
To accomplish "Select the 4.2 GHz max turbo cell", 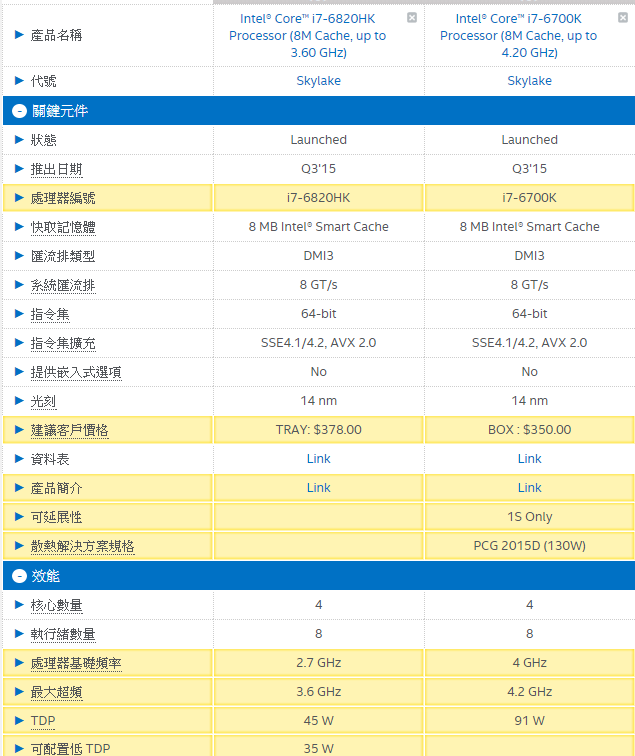I will pos(529,692).
